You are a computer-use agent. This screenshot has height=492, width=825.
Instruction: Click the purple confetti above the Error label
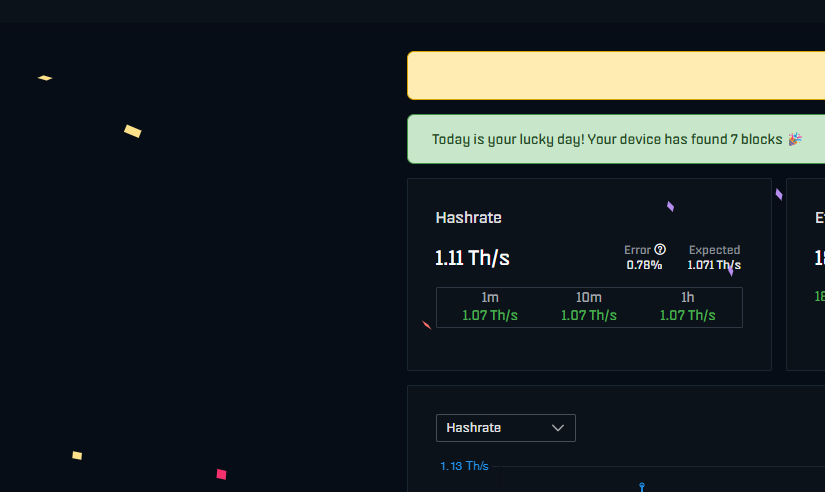point(670,206)
